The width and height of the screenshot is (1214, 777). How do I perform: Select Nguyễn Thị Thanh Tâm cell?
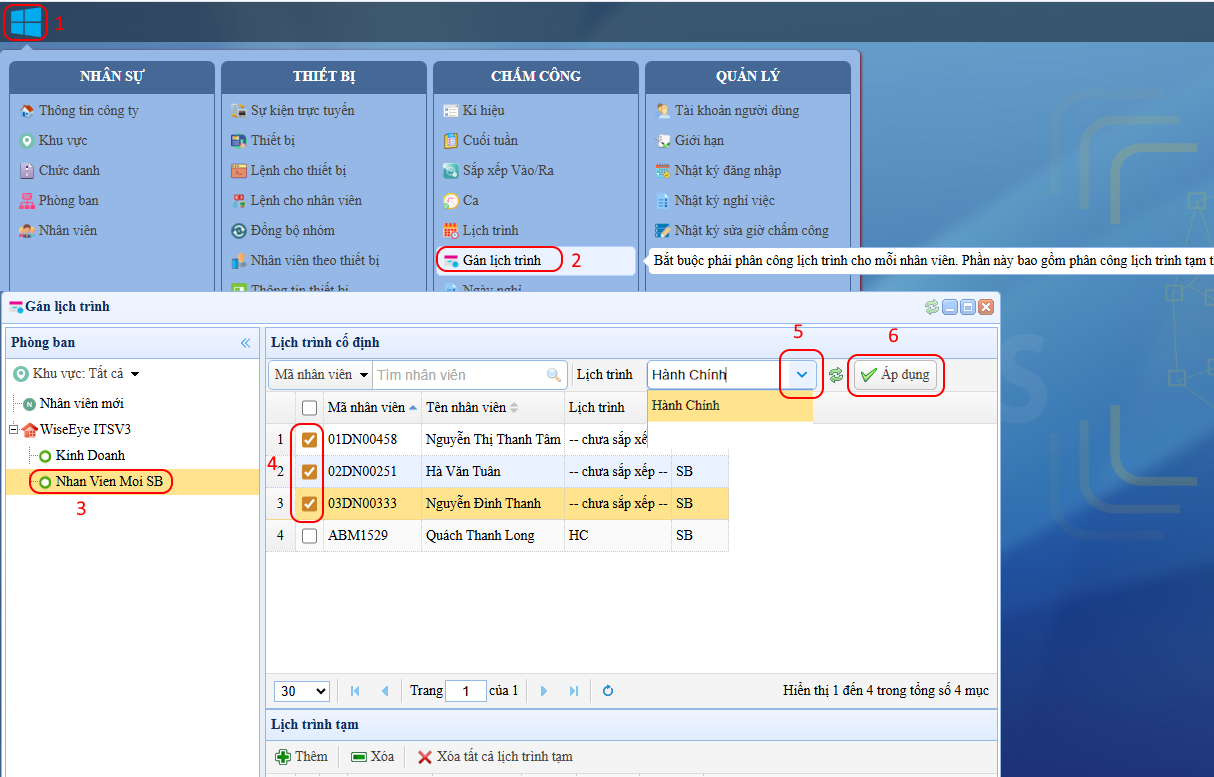pyautogui.click(x=493, y=439)
